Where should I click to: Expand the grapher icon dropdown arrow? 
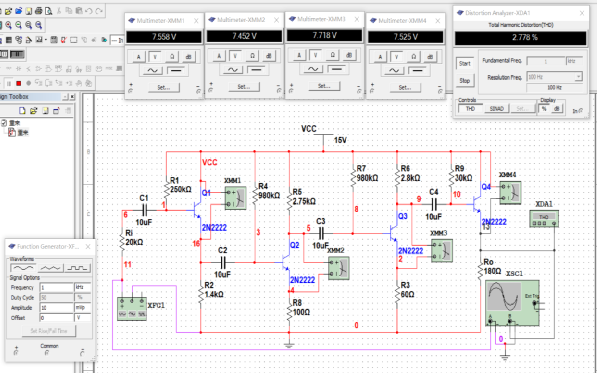pyautogui.click(x=46, y=40)
